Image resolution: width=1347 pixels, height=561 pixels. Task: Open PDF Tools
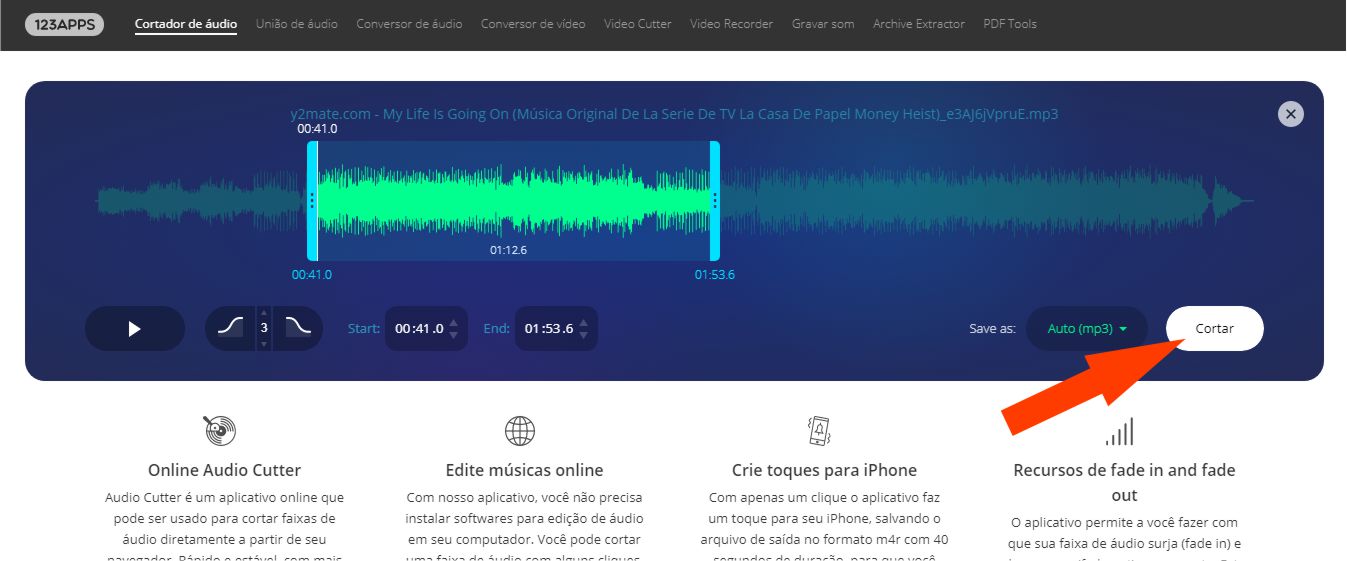pos(1010,23)
